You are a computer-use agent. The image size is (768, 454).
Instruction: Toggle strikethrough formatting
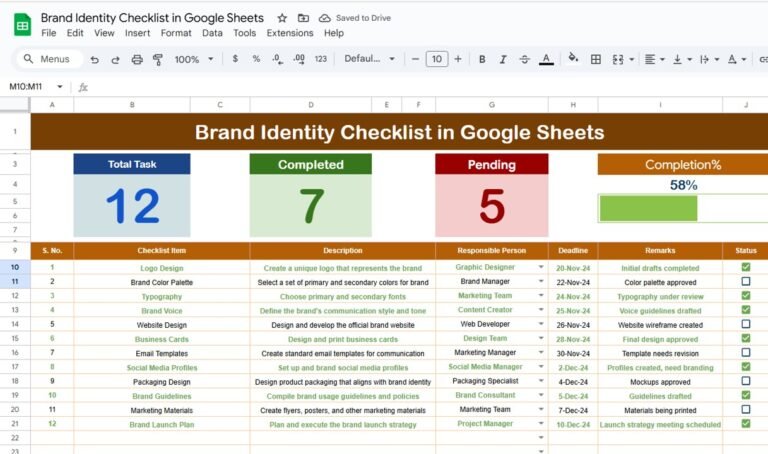point(525,59)
